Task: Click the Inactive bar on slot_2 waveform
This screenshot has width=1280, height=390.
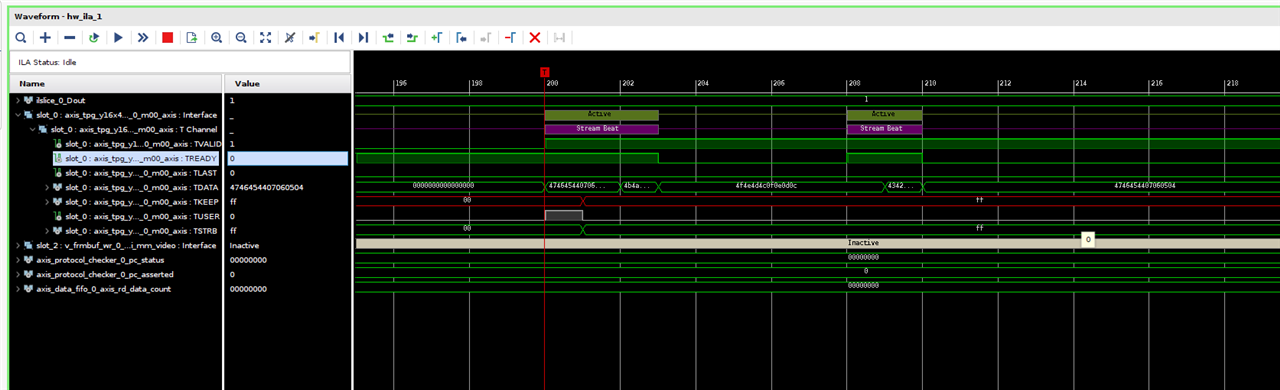Action: [x=817, y=243]
